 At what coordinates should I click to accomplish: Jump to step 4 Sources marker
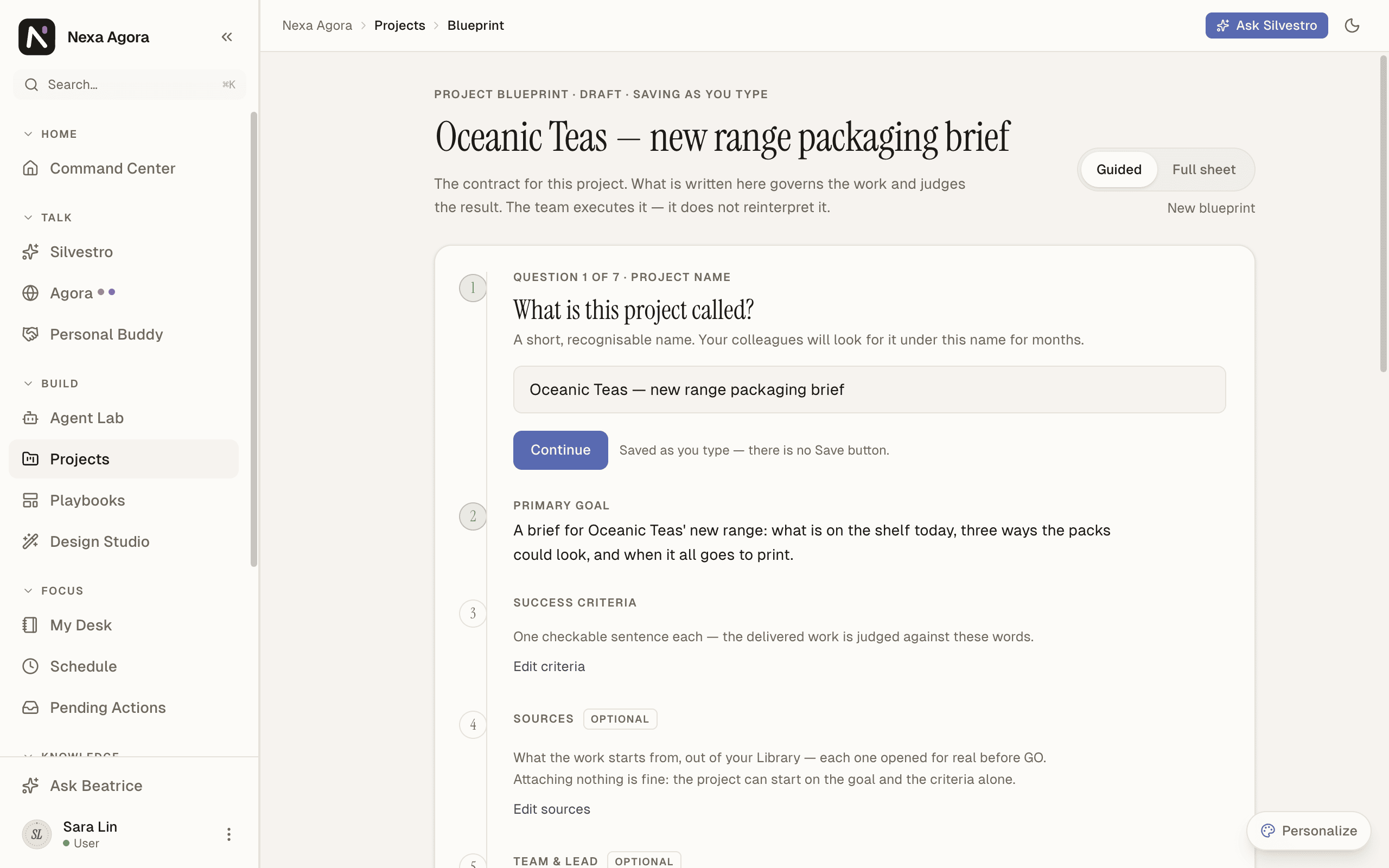(473, 724)
